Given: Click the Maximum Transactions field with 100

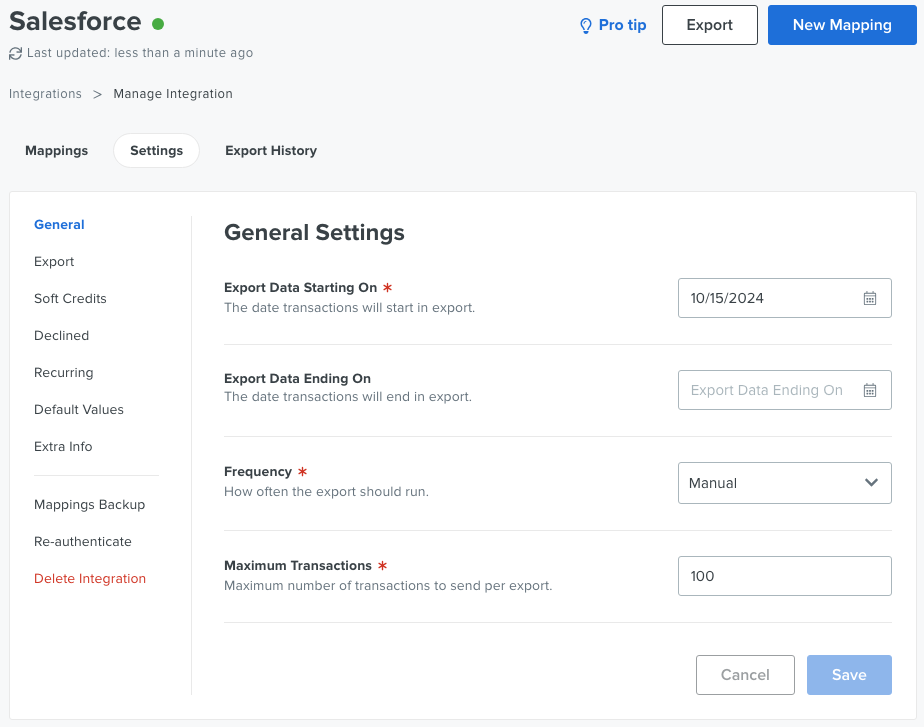Looking at the screenshot, I should click(x=784, y=576).
